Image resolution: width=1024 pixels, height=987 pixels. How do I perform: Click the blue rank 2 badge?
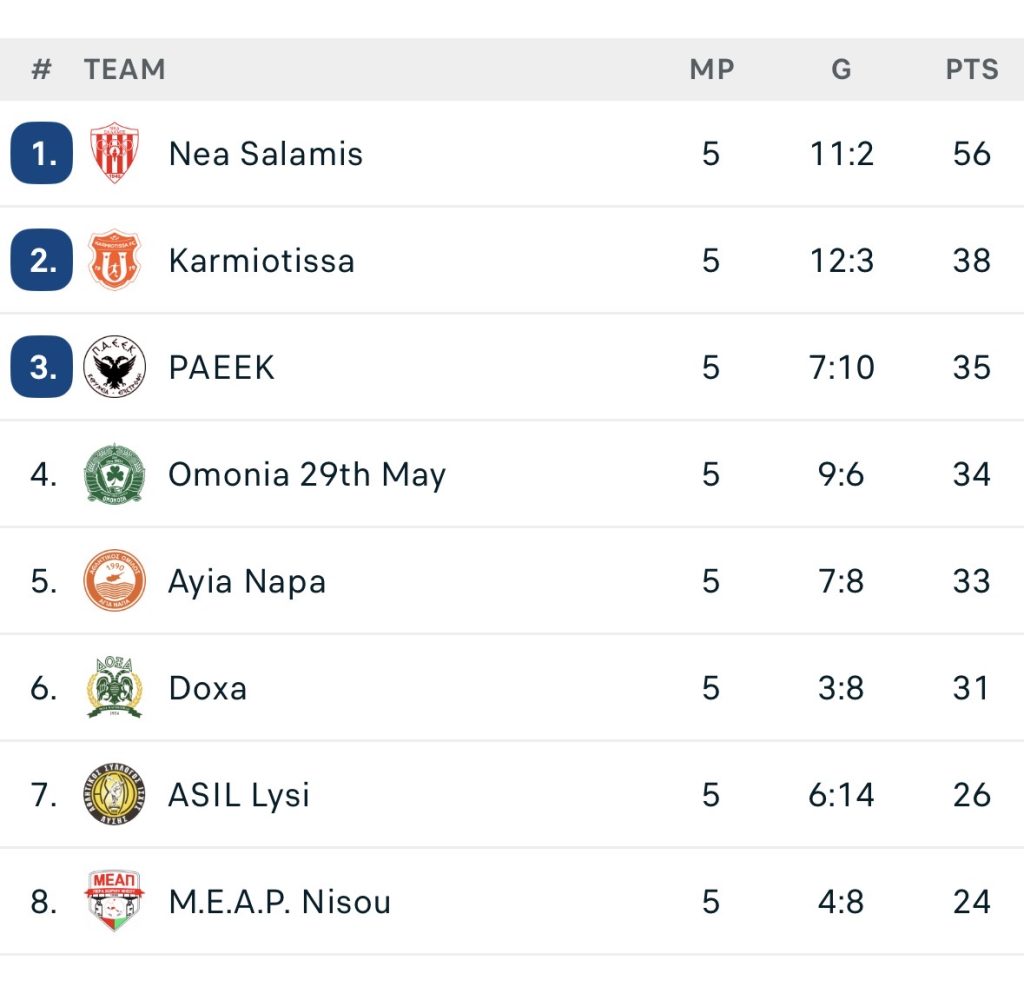(42, 260)
